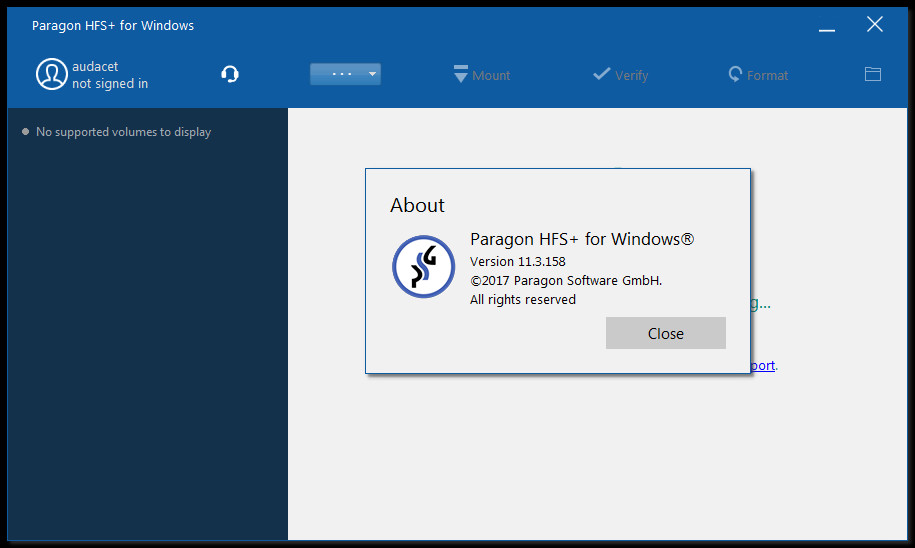This screenshot has width=915, height=548.
Task: Close the Paragon HFS+ for Windows window
Action: (875, 24)
